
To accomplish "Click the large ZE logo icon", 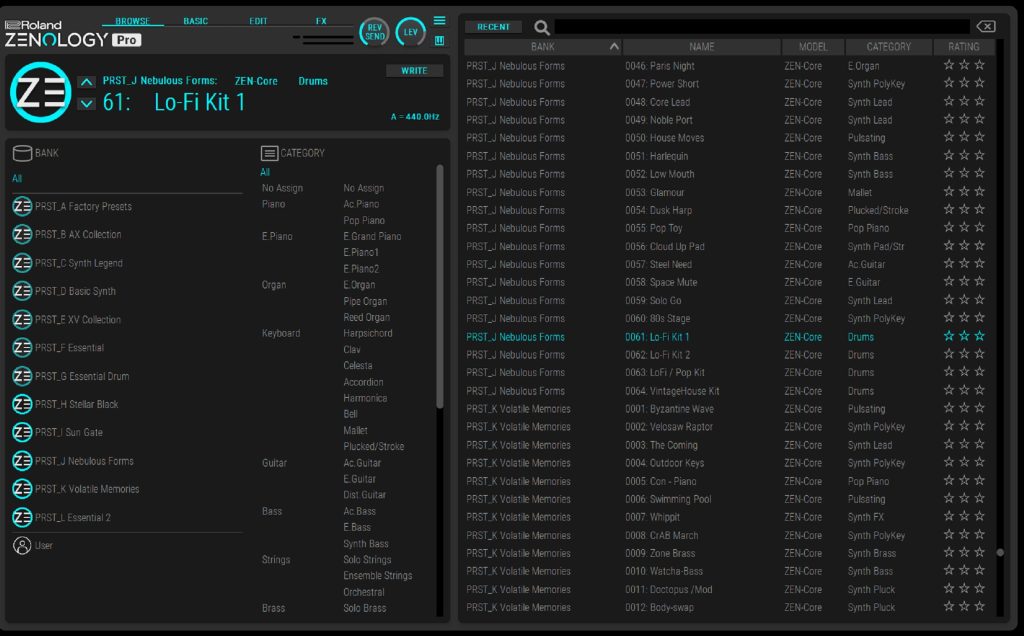I will pos(40,92).
